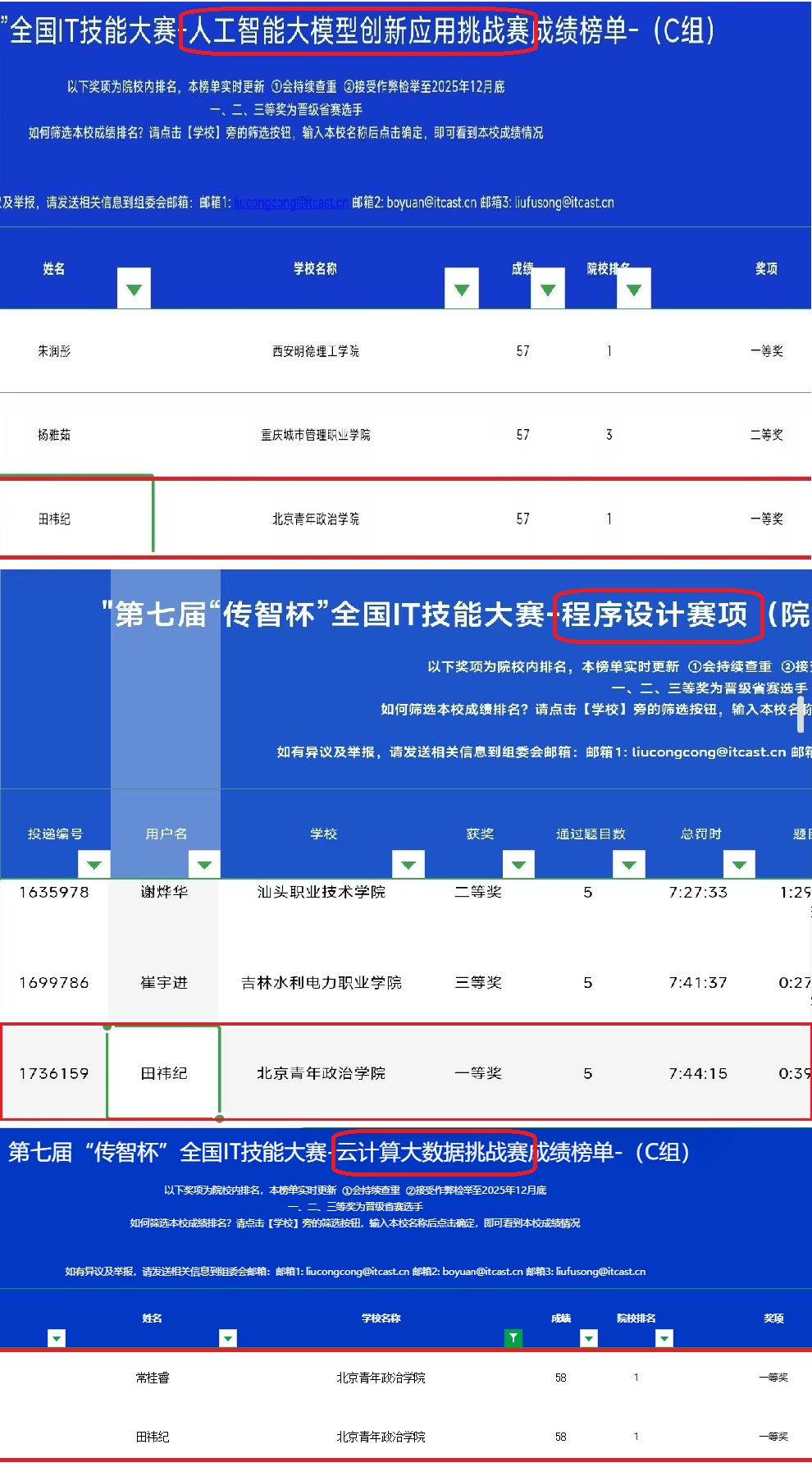Select the 朱润彤 name cell
The image size is (812, 1467).
(54, 351)
